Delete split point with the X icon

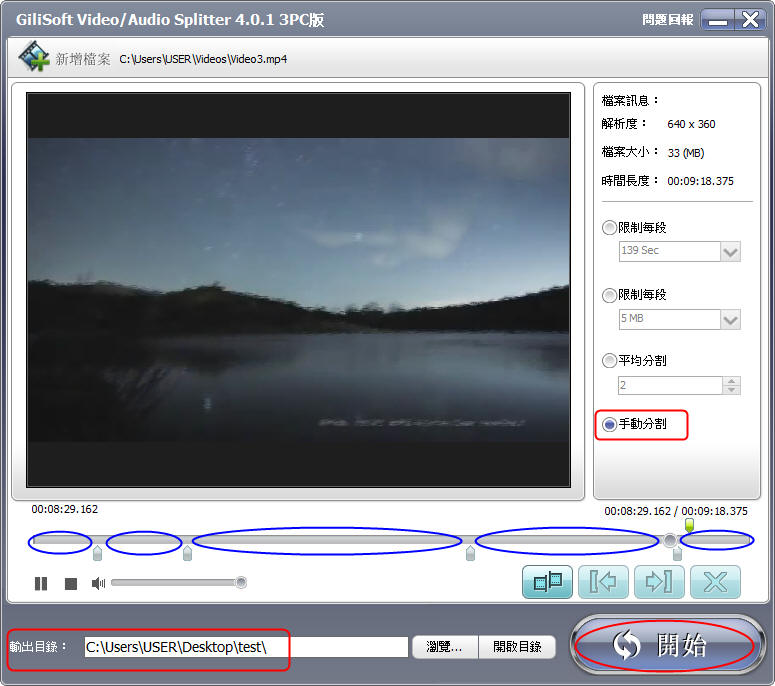(x=715, y=582)
